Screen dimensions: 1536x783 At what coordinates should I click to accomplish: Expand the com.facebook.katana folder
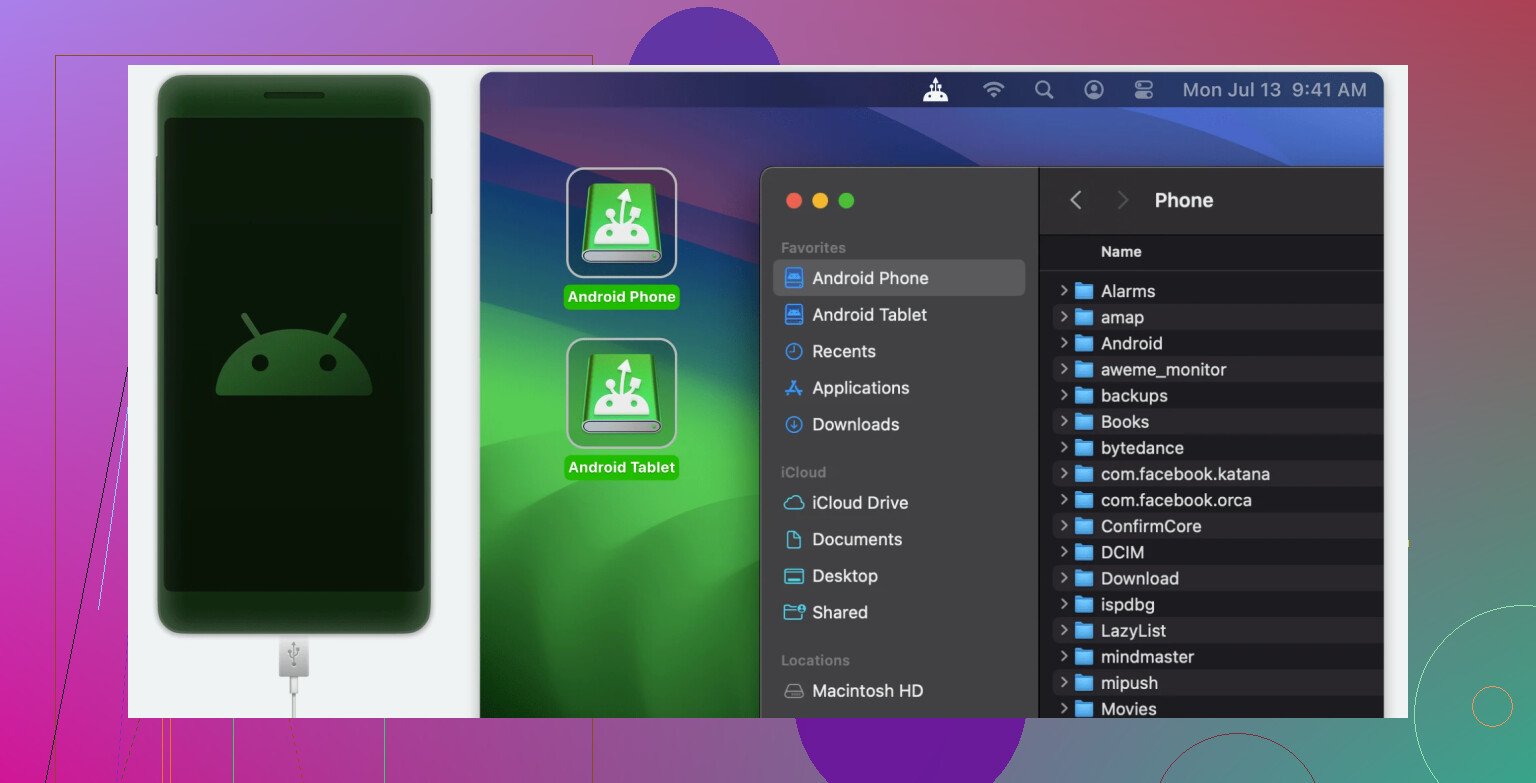[x=1064, y=474]
